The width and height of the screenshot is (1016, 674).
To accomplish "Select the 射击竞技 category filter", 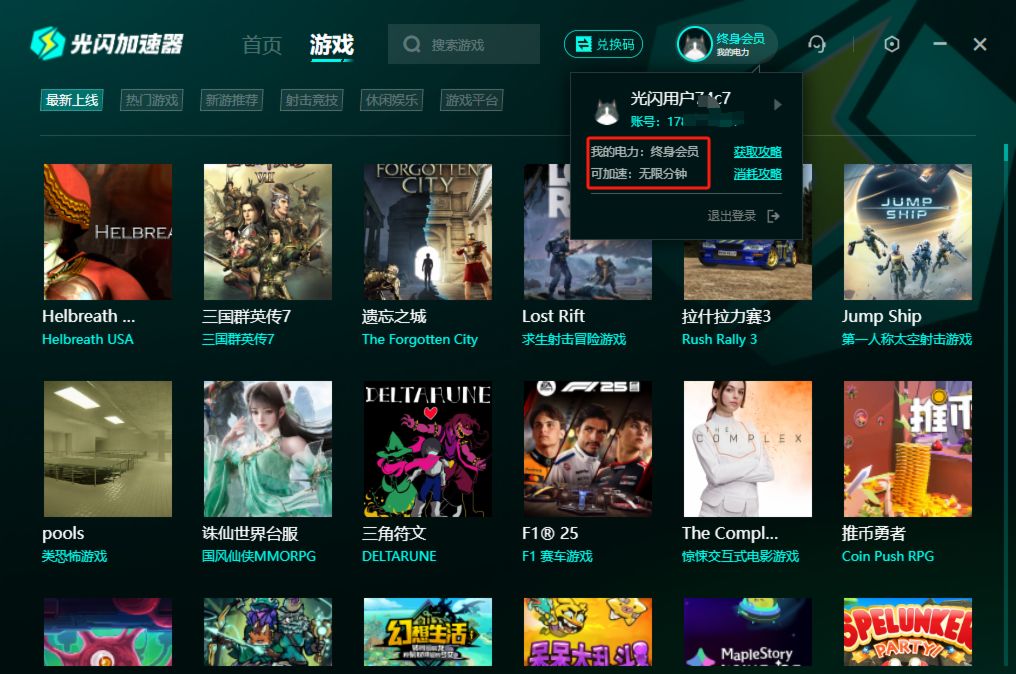I will tap(312, 100).
